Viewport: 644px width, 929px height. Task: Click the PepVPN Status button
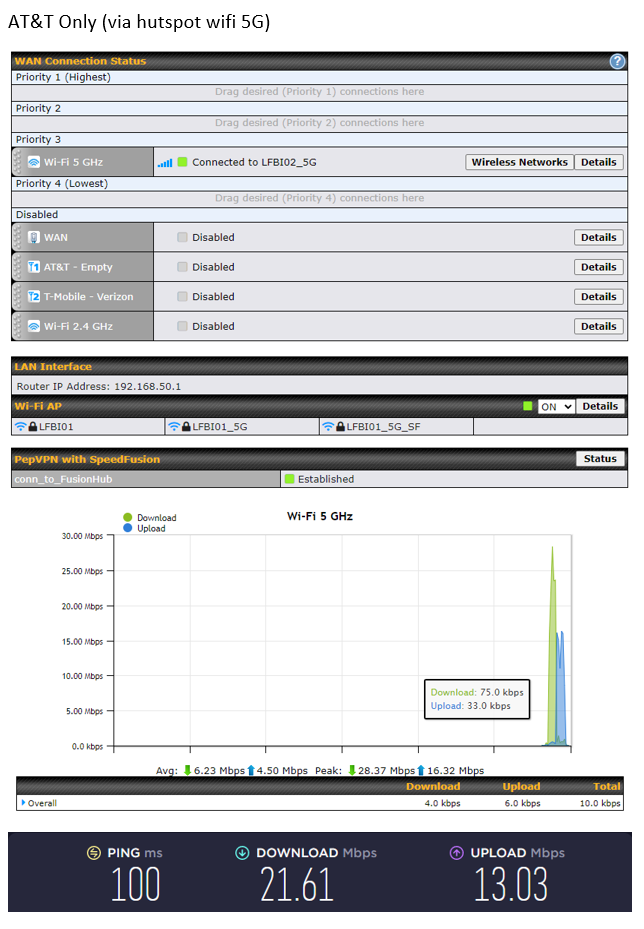coord(600,459)
